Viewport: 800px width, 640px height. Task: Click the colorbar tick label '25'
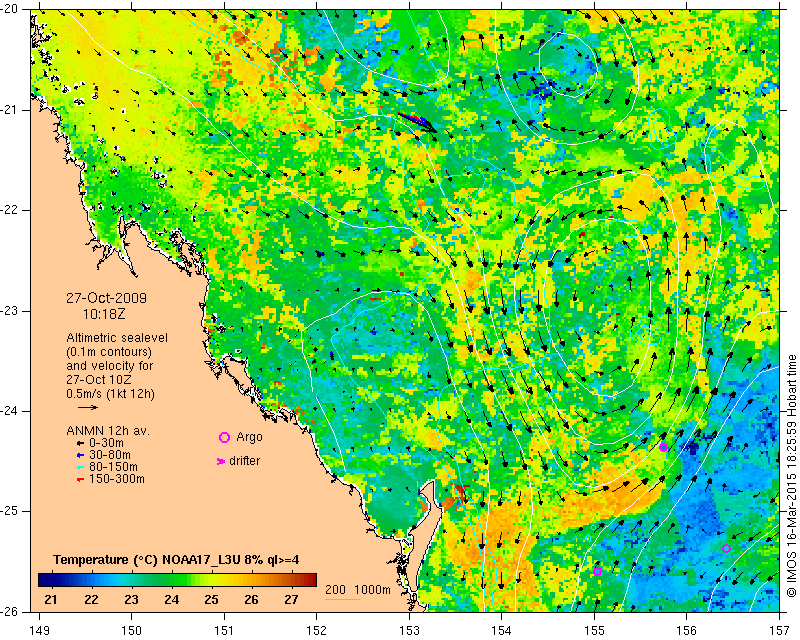tap(211, 599)
